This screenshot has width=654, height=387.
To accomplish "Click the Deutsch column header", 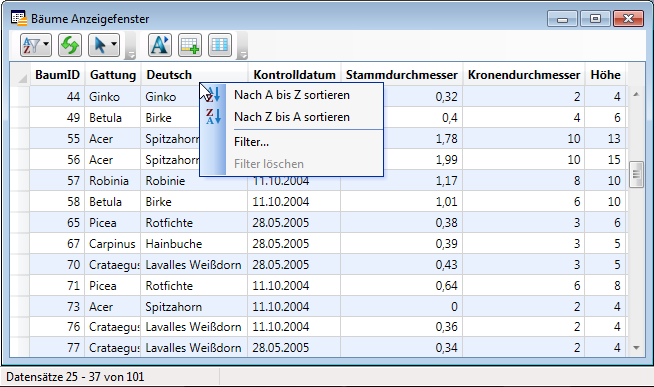I will click(x=194, y=75).
